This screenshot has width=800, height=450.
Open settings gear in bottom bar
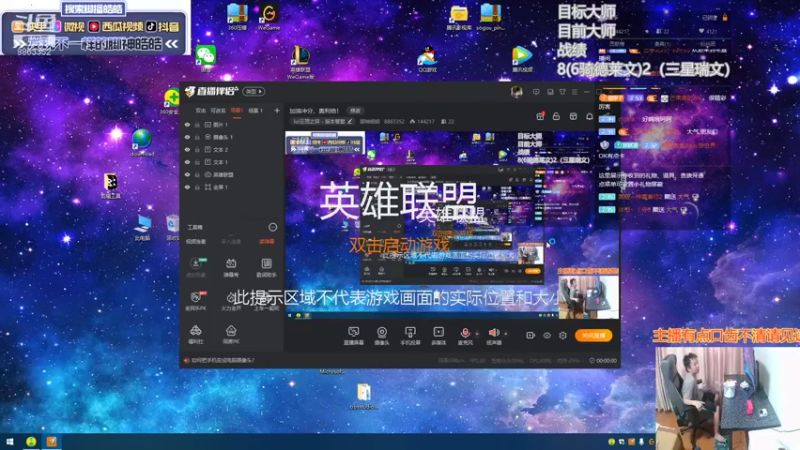pos(563,335)
